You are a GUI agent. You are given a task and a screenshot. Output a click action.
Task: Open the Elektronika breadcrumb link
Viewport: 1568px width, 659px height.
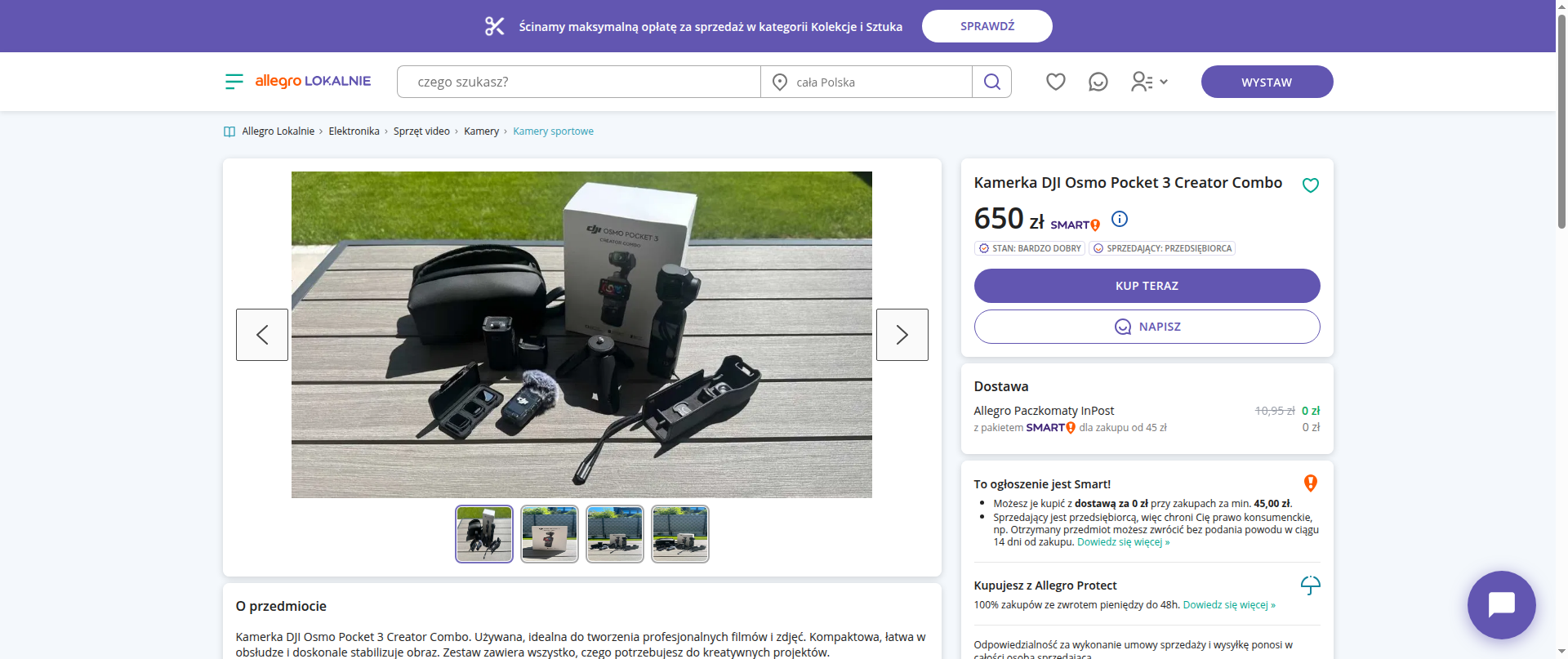point(354,131)
